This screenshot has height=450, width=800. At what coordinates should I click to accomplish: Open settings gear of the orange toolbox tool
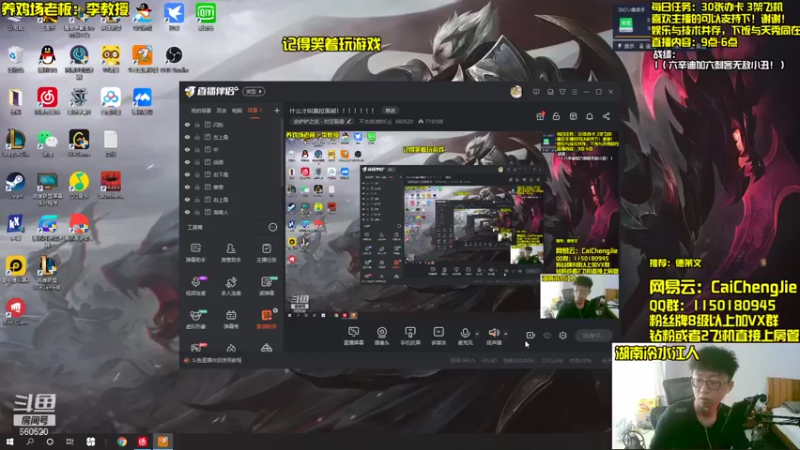(x=276, y=310)
